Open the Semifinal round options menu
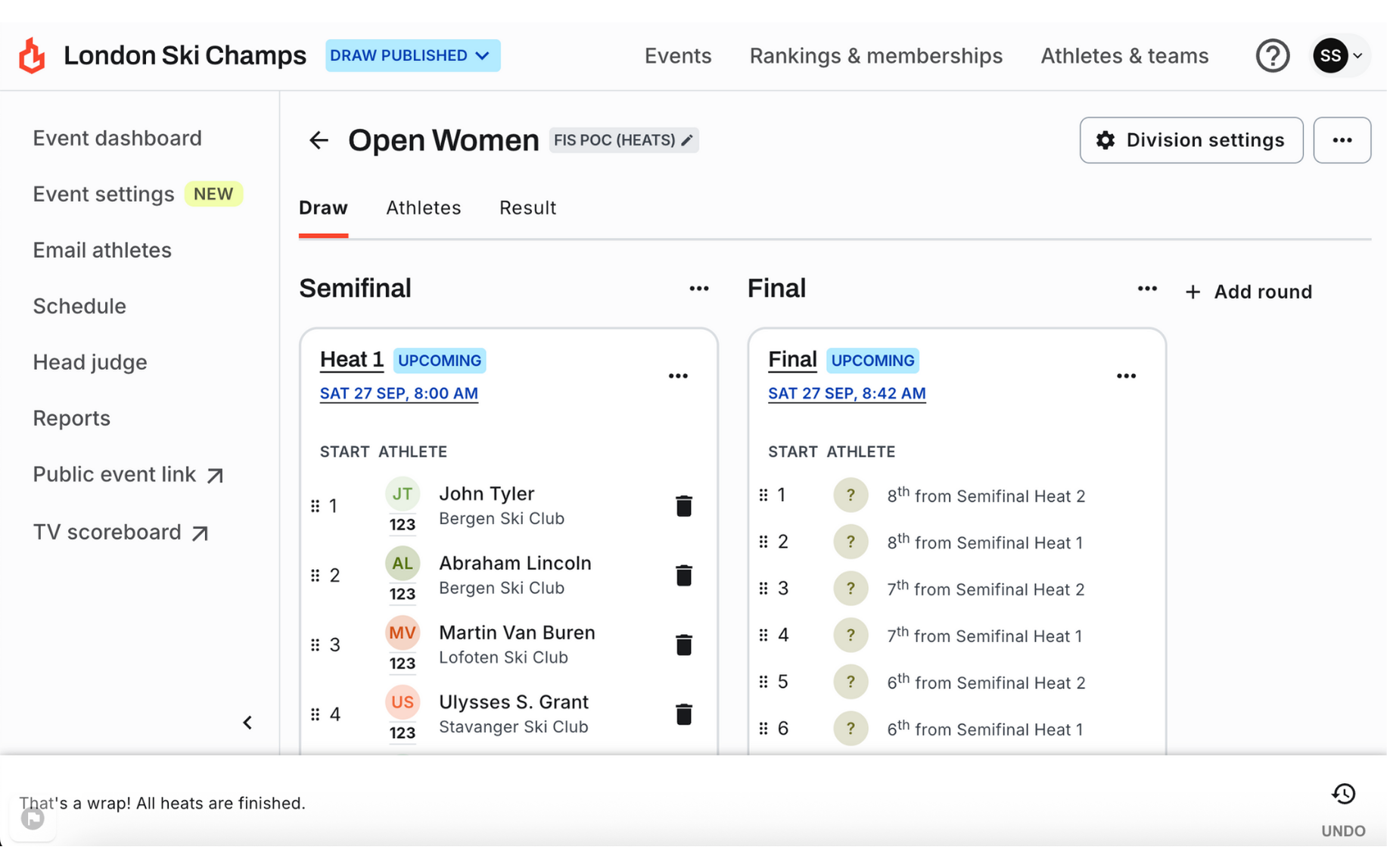 pos(699,288)
